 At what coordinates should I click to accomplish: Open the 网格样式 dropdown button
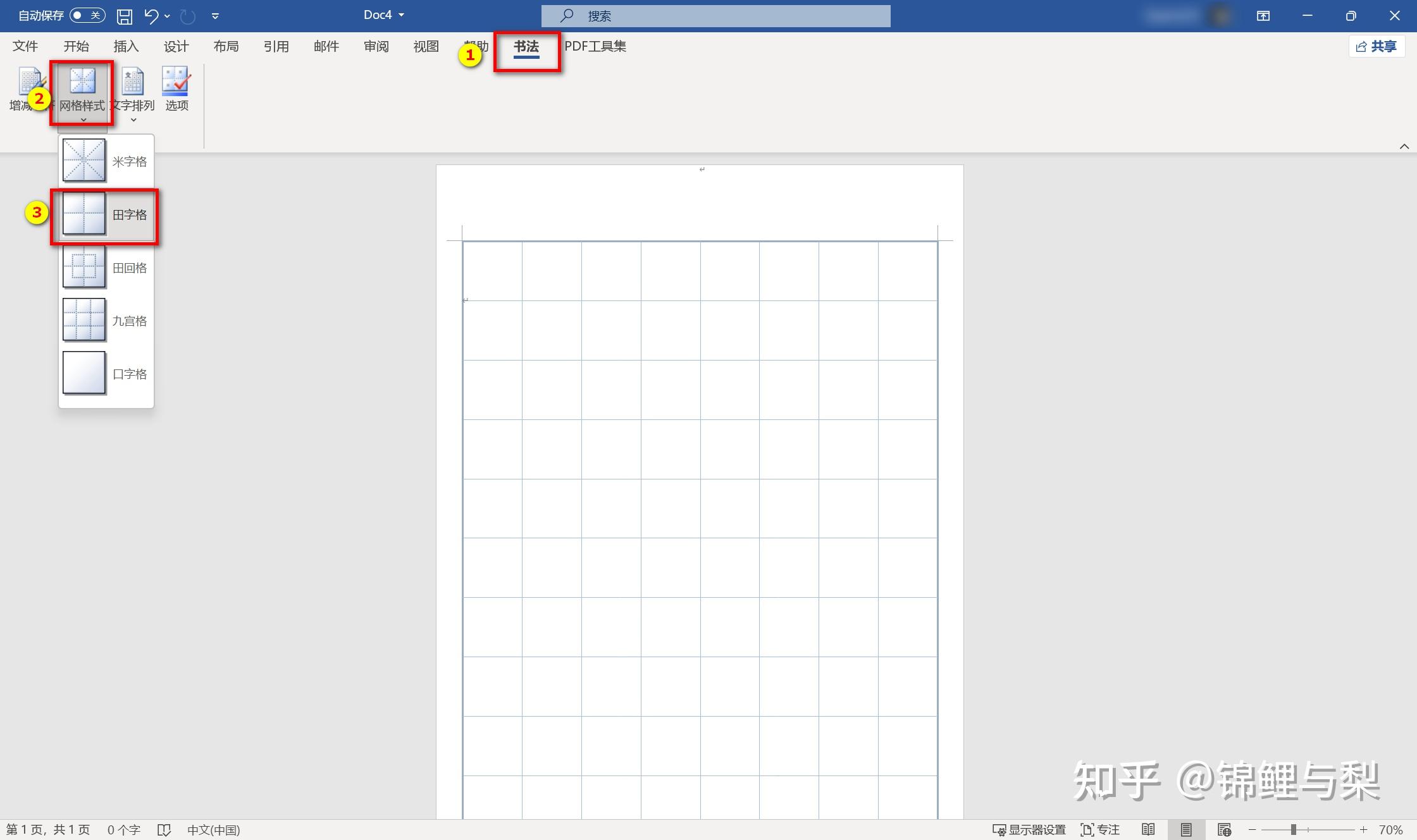click(82, 94)
